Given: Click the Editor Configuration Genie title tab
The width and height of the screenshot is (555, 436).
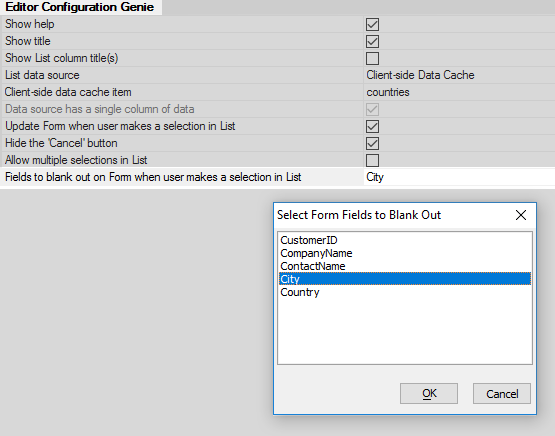Looking at the screenshot, I should pyautogui.click(x=80, y=7).
